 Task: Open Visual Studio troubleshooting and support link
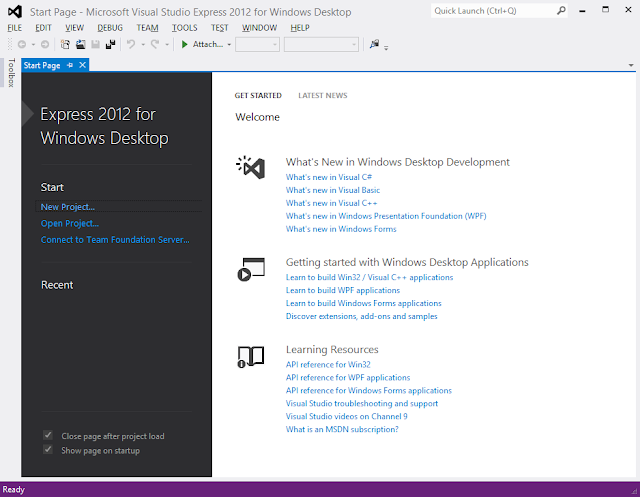pyautogui.click(x=362, y=403)
